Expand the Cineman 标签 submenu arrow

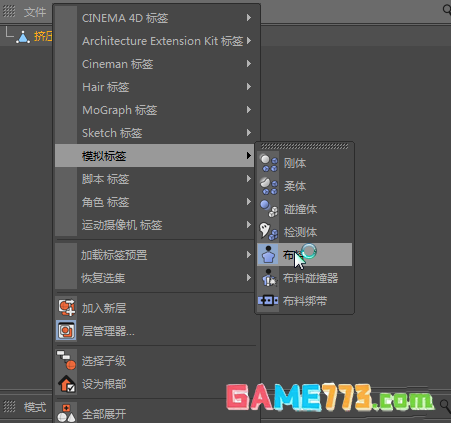click(x=249, y=64)
